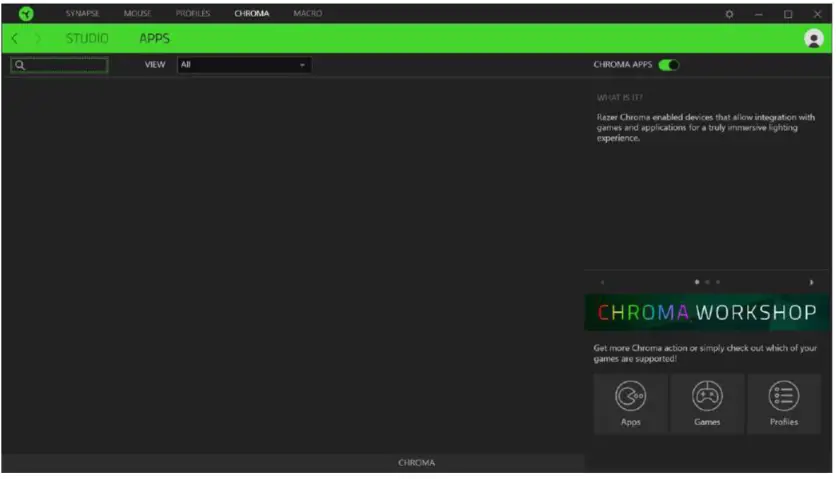
Task: Click the Chroma Workshop banner
Action: pos(707,312)
